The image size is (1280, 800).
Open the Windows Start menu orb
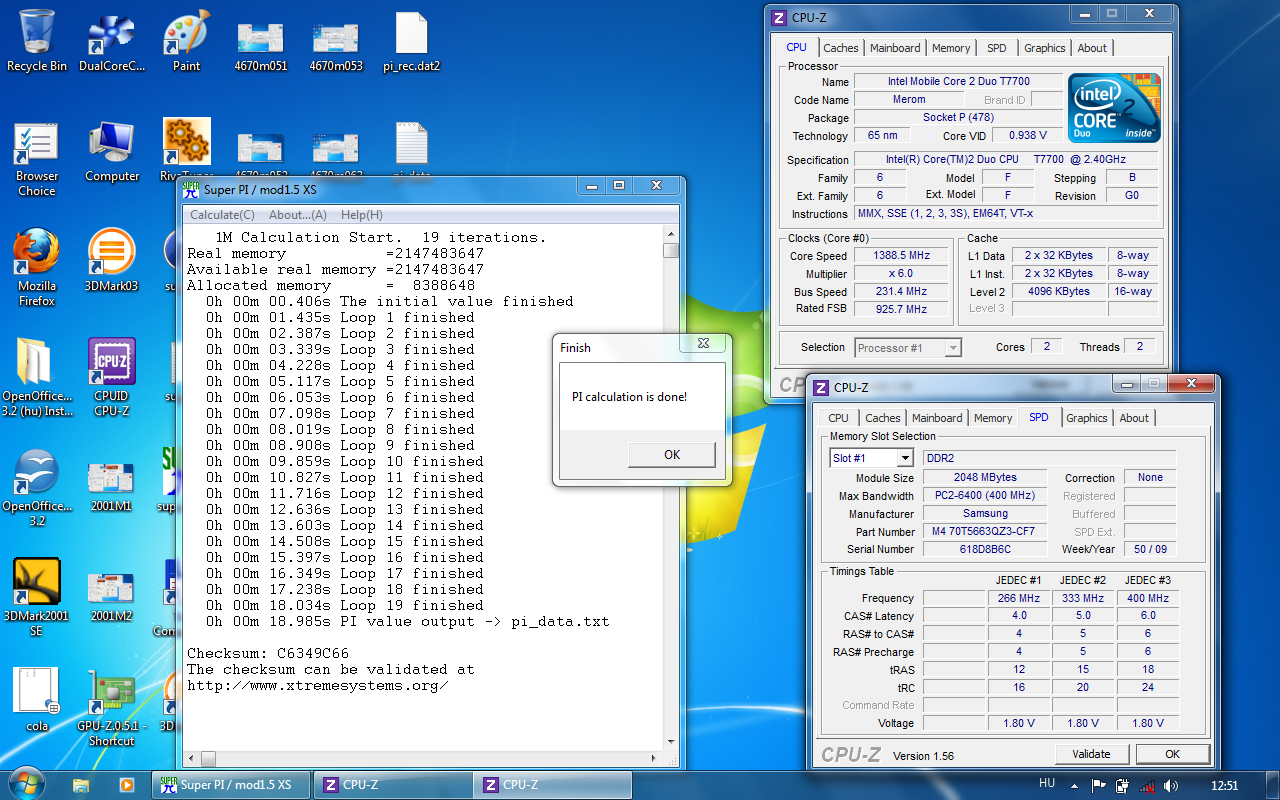(x=27, y=784)
